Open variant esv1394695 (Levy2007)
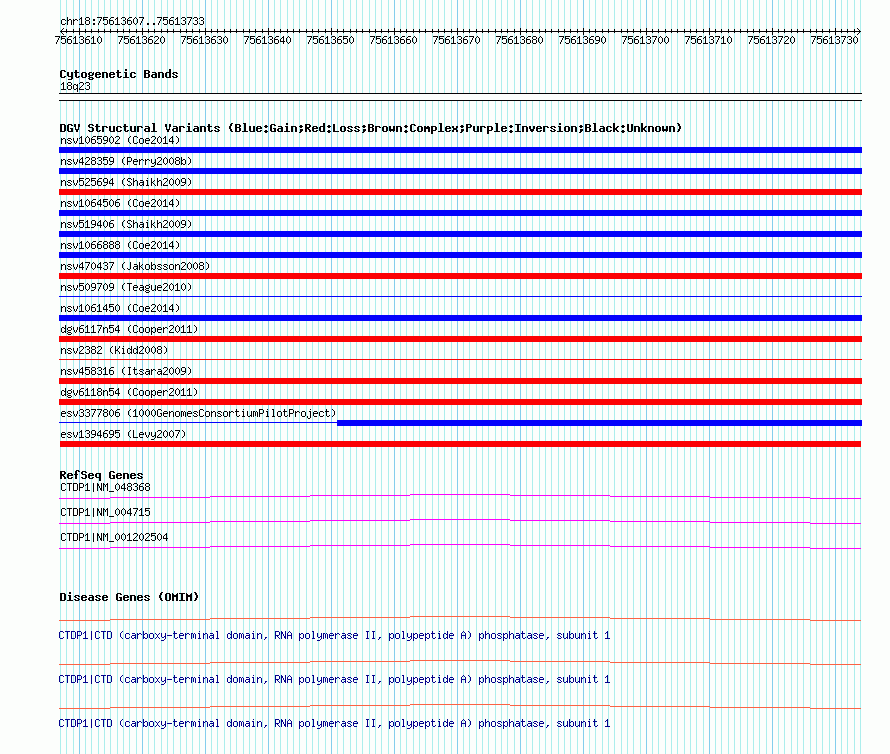The image size is (890, 754). (123, 434)
